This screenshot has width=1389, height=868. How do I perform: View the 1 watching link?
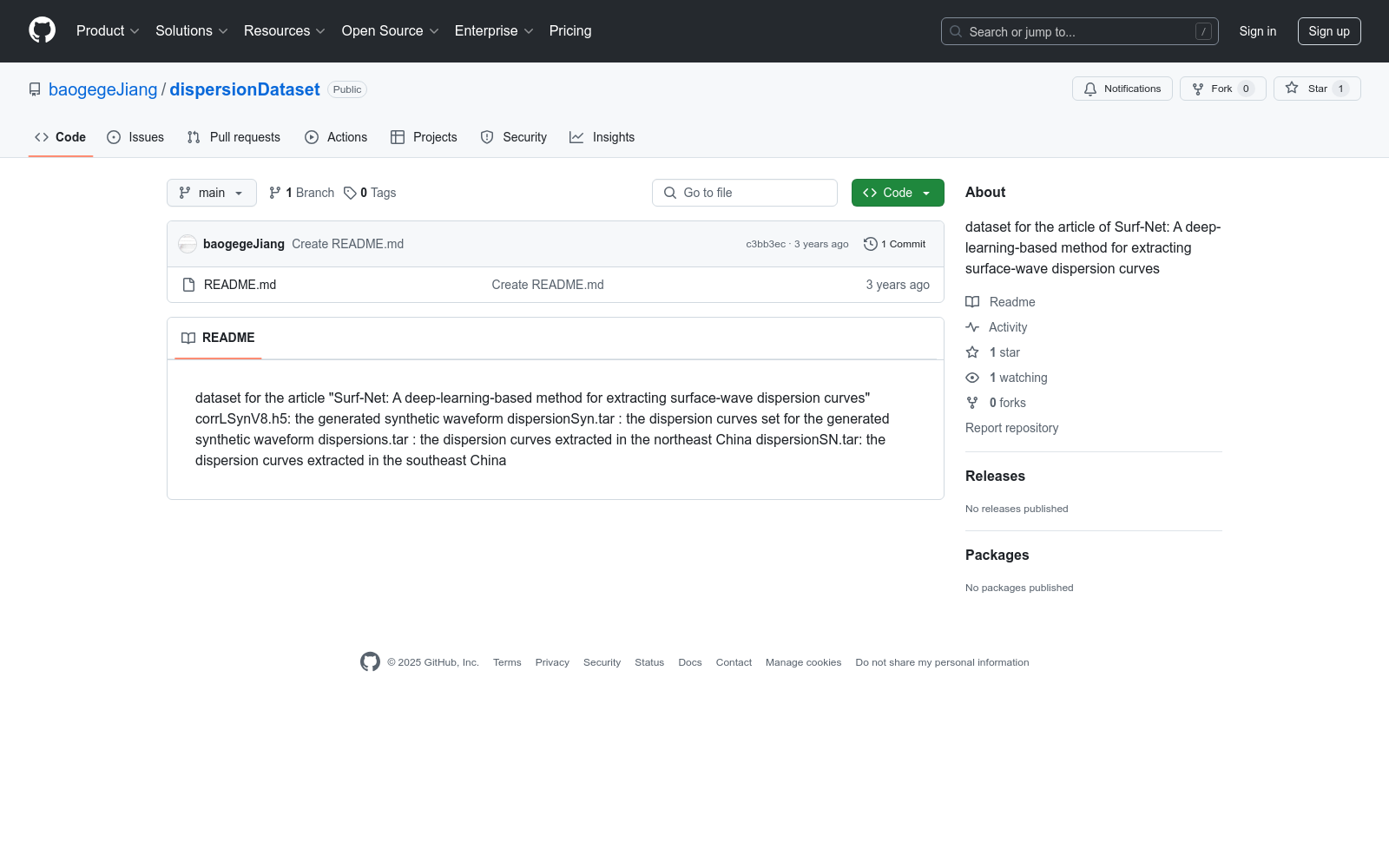1007,378
